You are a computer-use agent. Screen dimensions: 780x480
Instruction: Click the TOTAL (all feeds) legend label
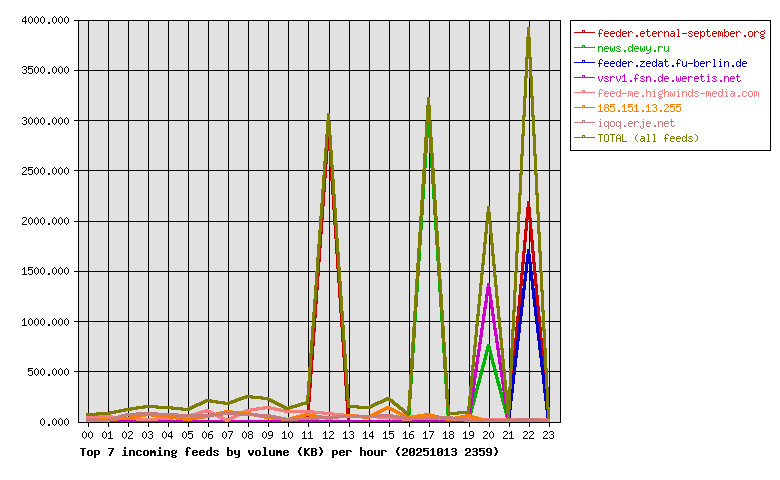pyautogui.click(x=648, y=138)
